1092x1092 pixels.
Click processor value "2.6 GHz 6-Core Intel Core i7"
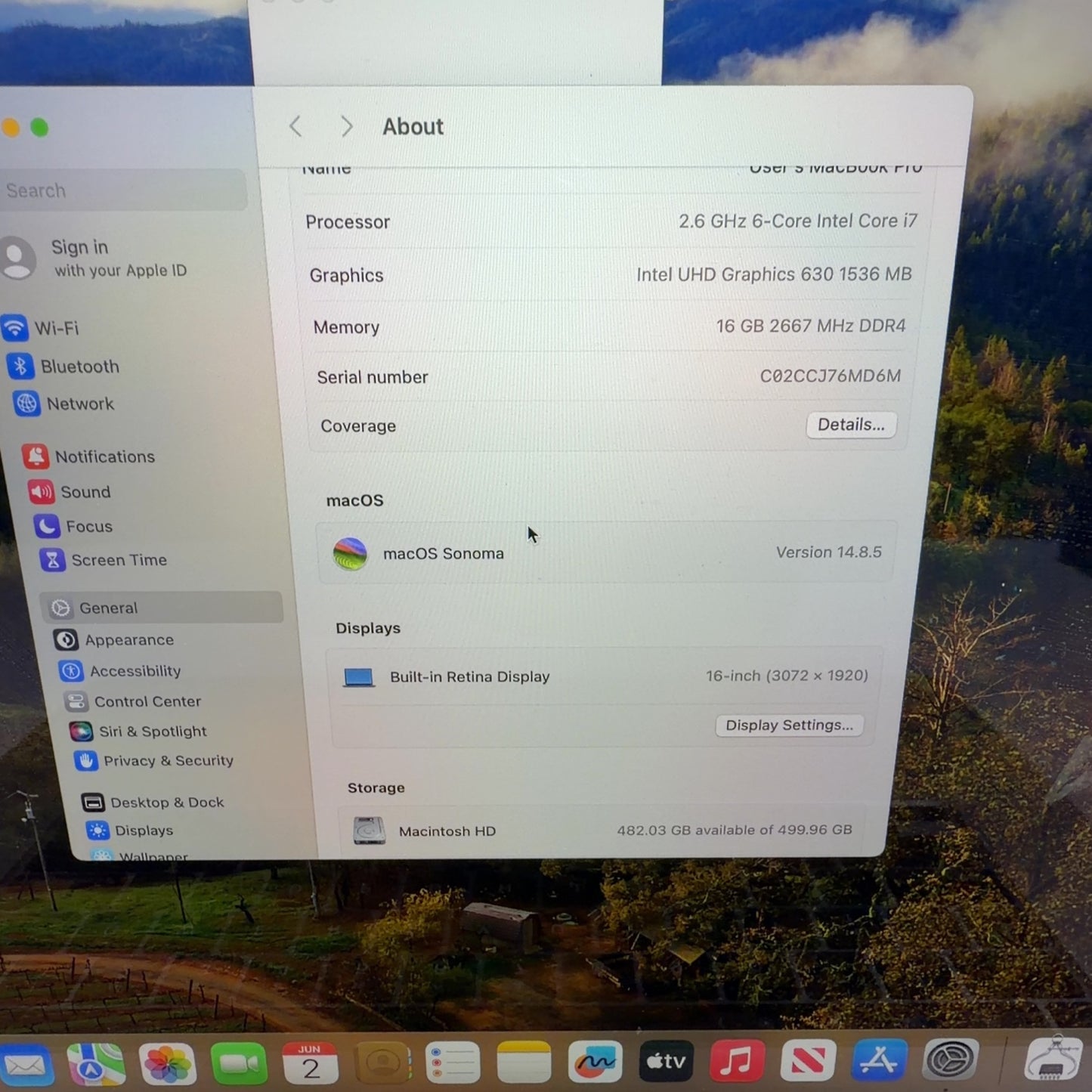click(798, 221)
